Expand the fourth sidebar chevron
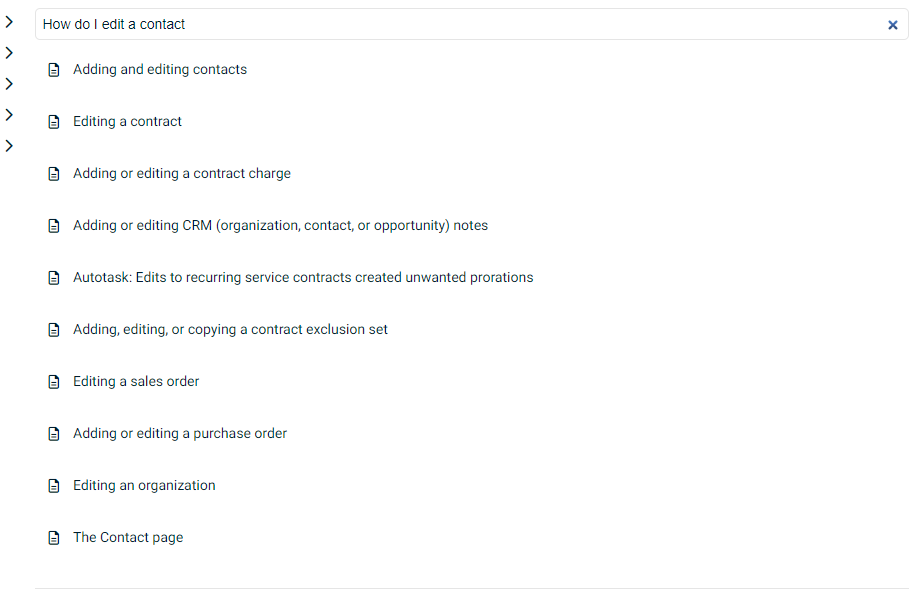Image resolution: width=914 pixels, height=594 pixels. pyautogui.click(x=9, y=115)
